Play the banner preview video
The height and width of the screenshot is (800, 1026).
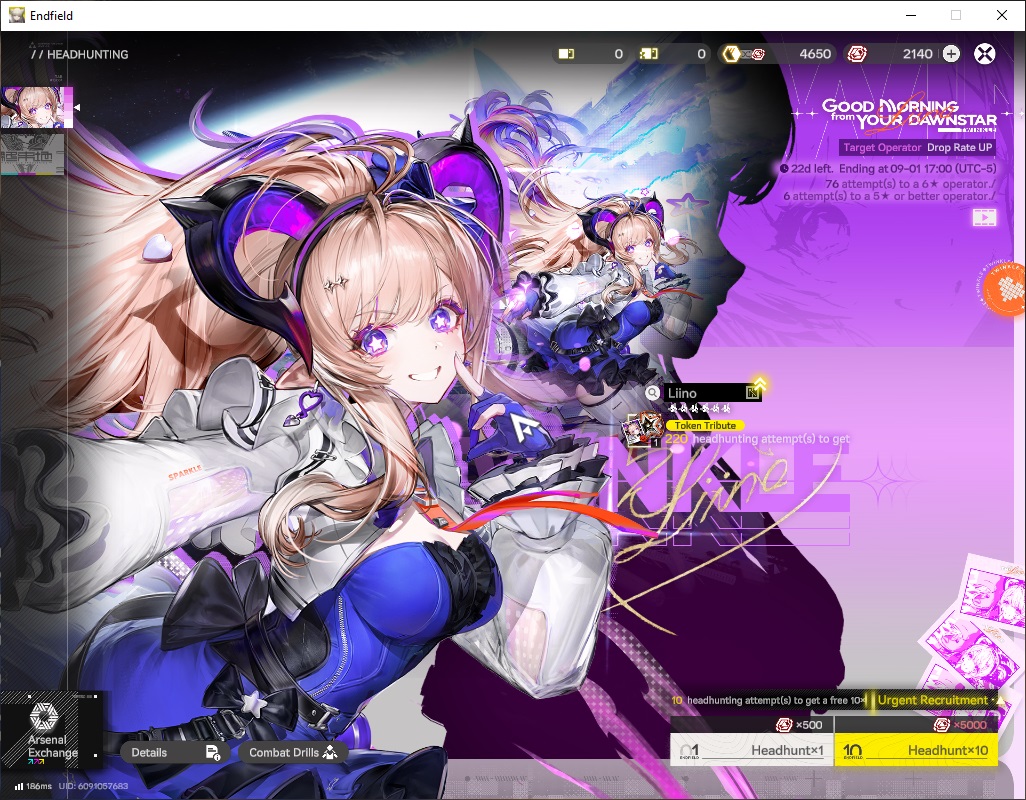click(x=984, y=217)
